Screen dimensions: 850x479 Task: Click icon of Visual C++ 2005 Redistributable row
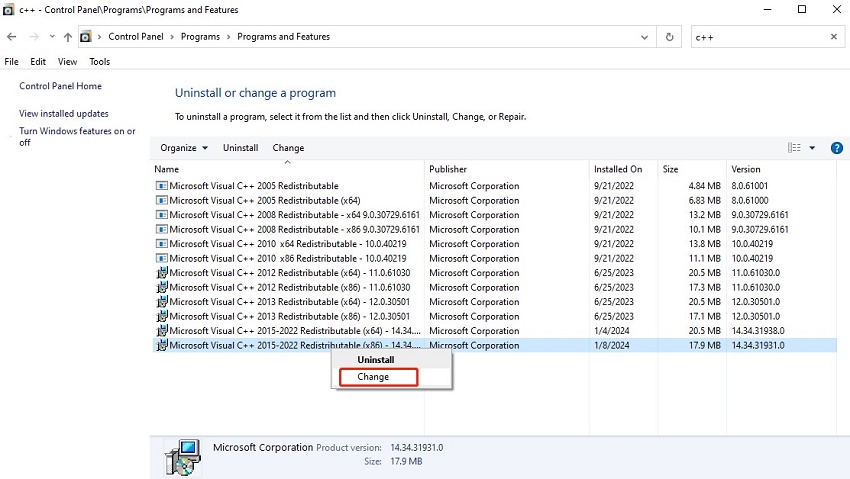(x=162, y=186)
